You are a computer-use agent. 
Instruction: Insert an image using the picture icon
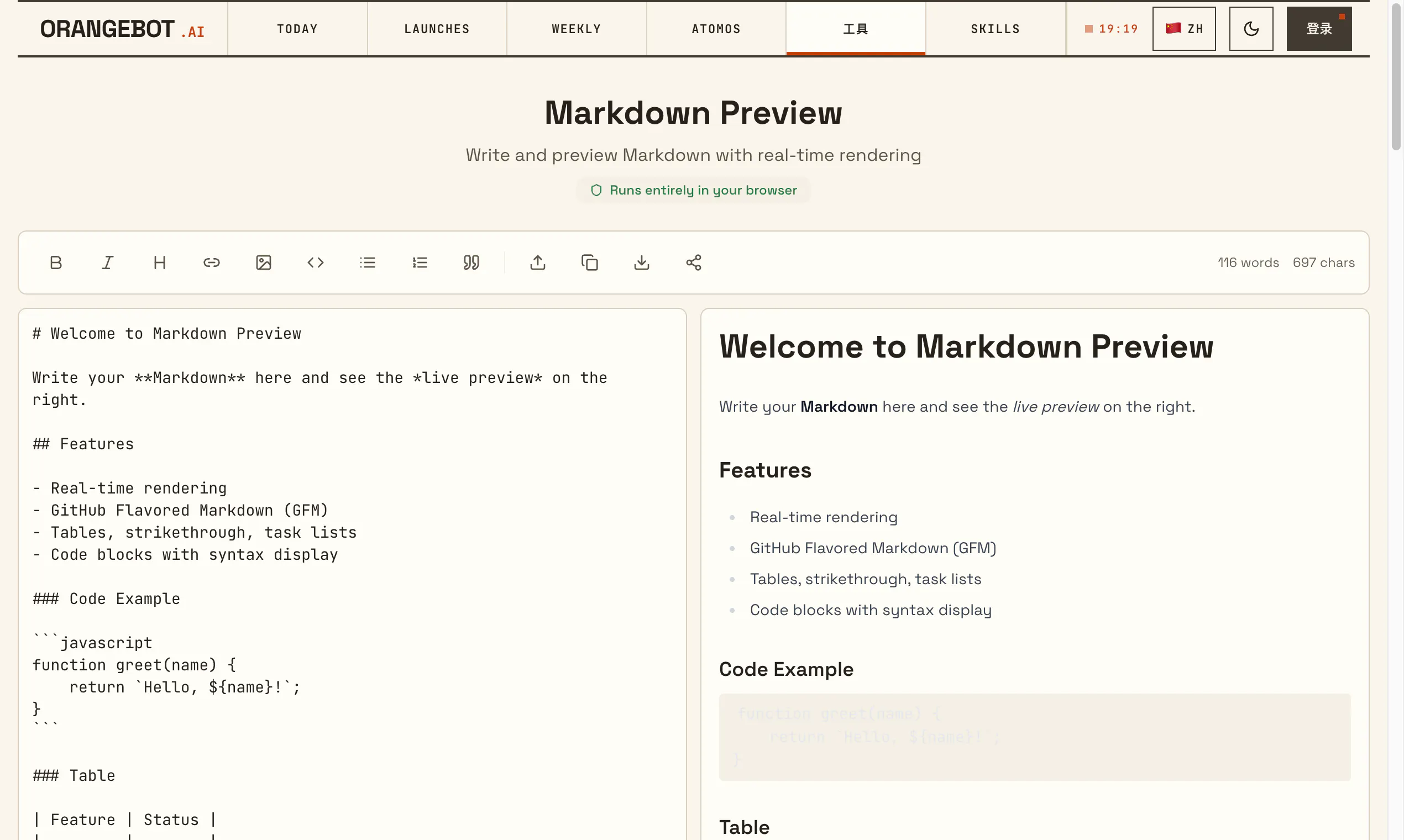(x=263, y=262)
